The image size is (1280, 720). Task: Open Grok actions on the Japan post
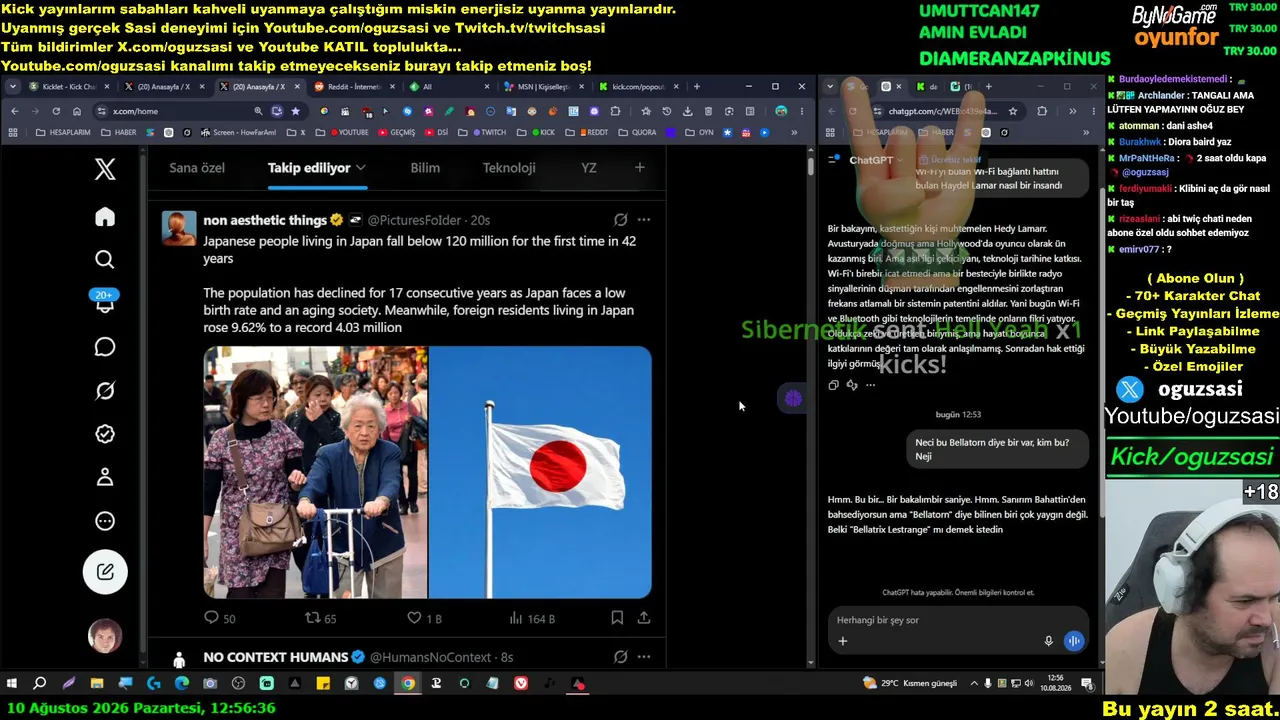[x=621, y=220]
